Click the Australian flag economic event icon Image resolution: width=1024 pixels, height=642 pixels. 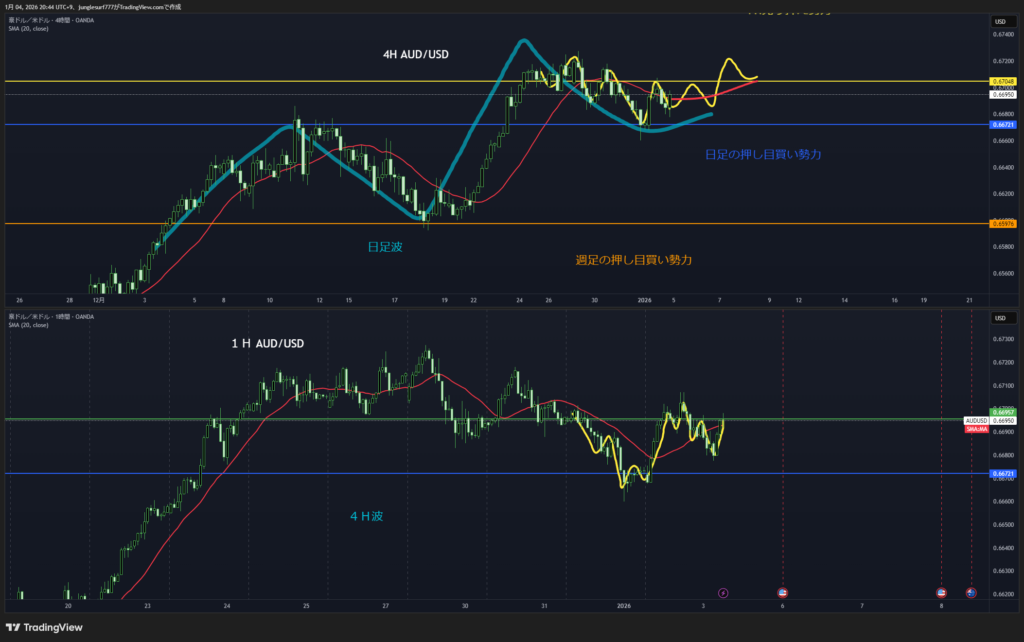coord(970,593)
